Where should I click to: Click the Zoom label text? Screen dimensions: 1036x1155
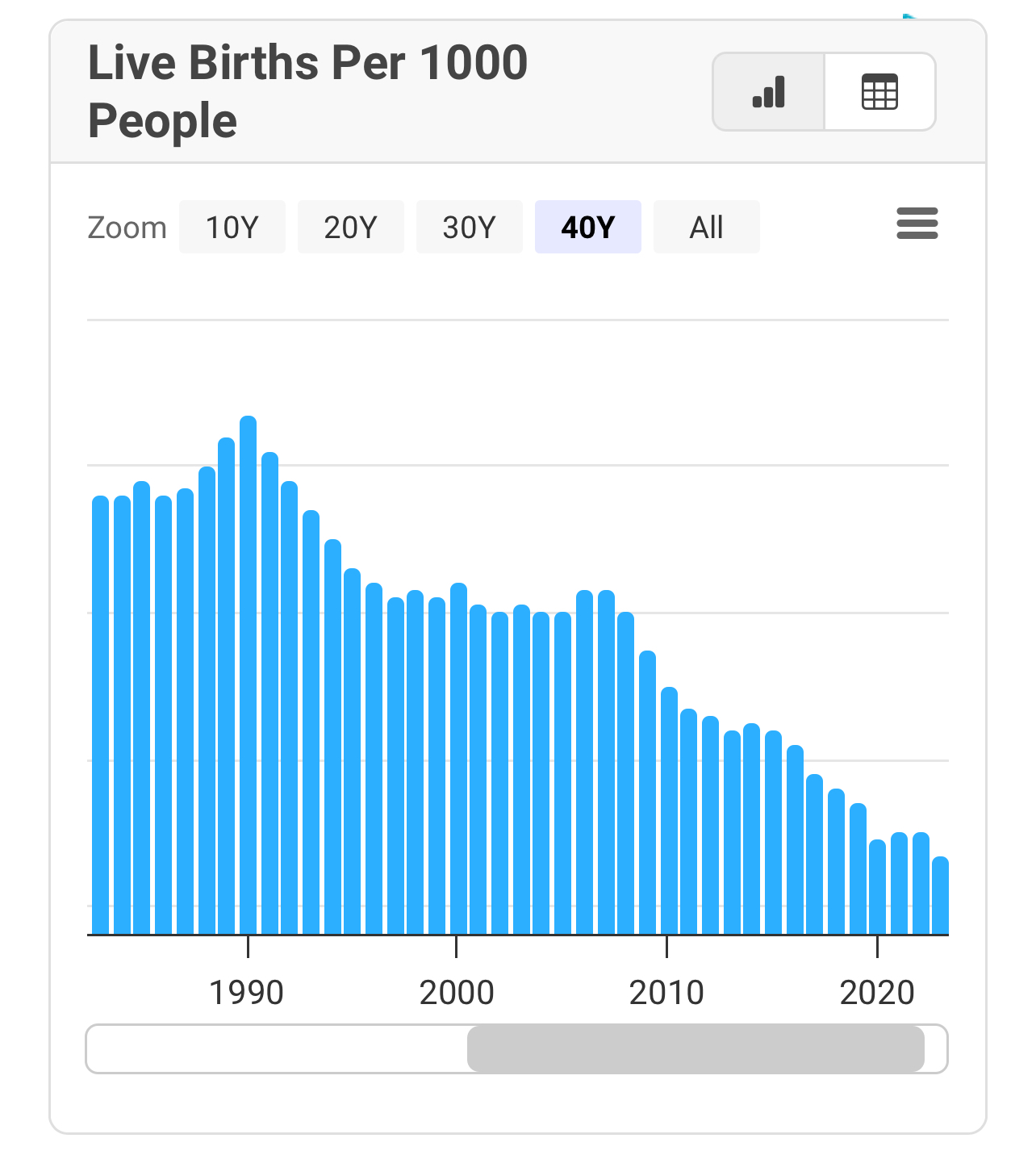[x=127, y=228]
